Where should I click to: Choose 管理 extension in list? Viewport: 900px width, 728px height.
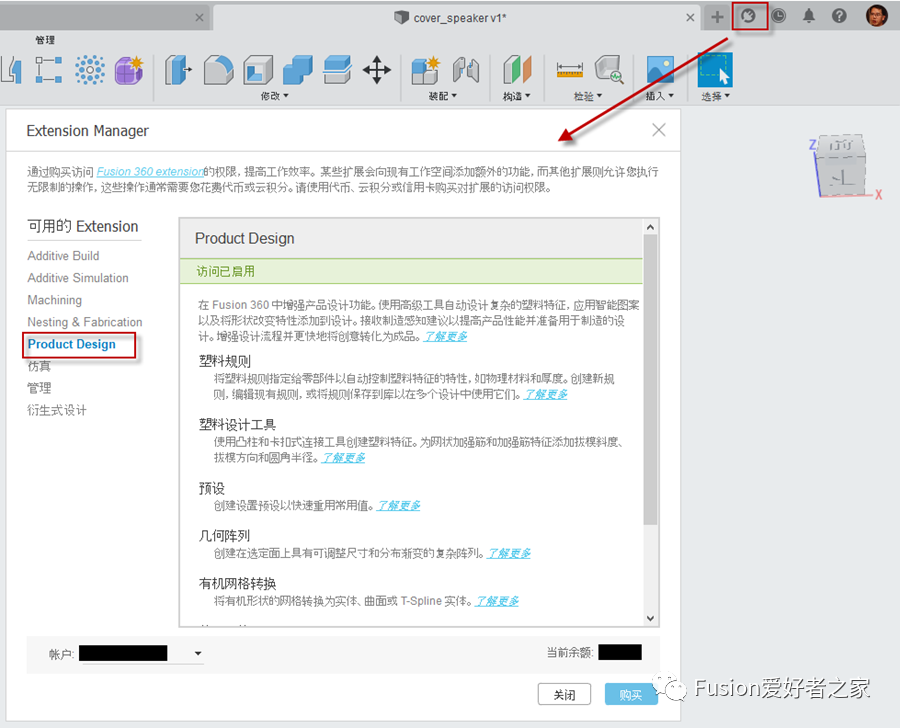click(39, 389)
